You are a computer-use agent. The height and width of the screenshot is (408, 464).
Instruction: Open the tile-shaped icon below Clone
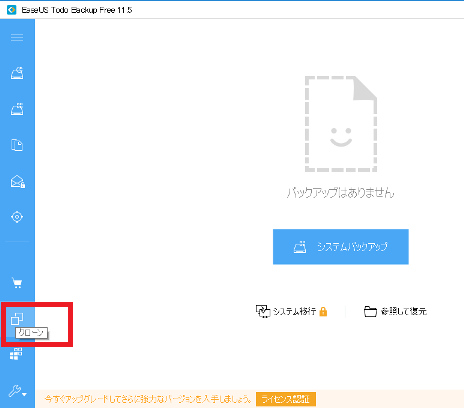coord(16,354)
